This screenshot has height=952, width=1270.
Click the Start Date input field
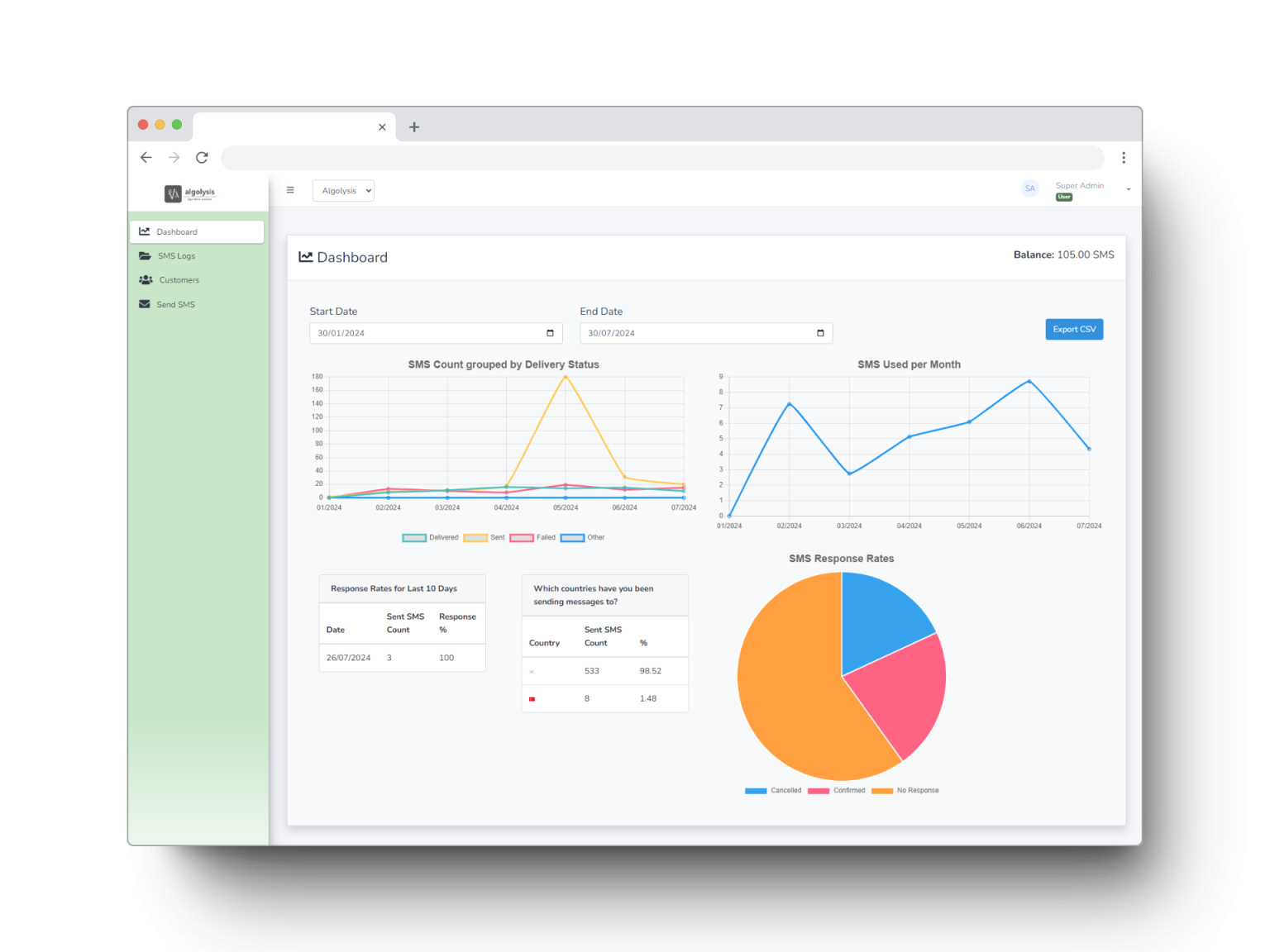436,333
